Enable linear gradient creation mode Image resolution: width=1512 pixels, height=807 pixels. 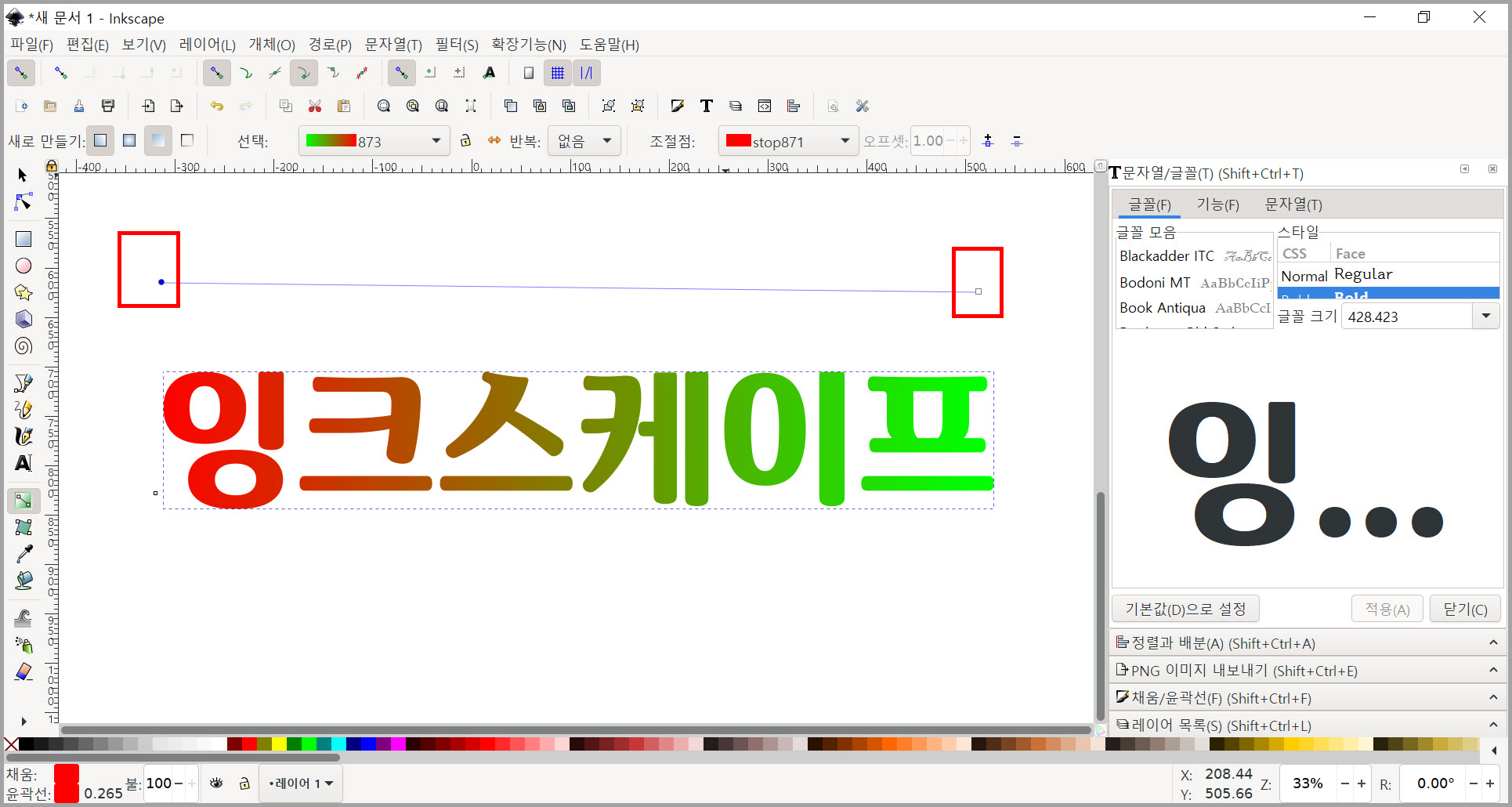(x=100, y=140)
